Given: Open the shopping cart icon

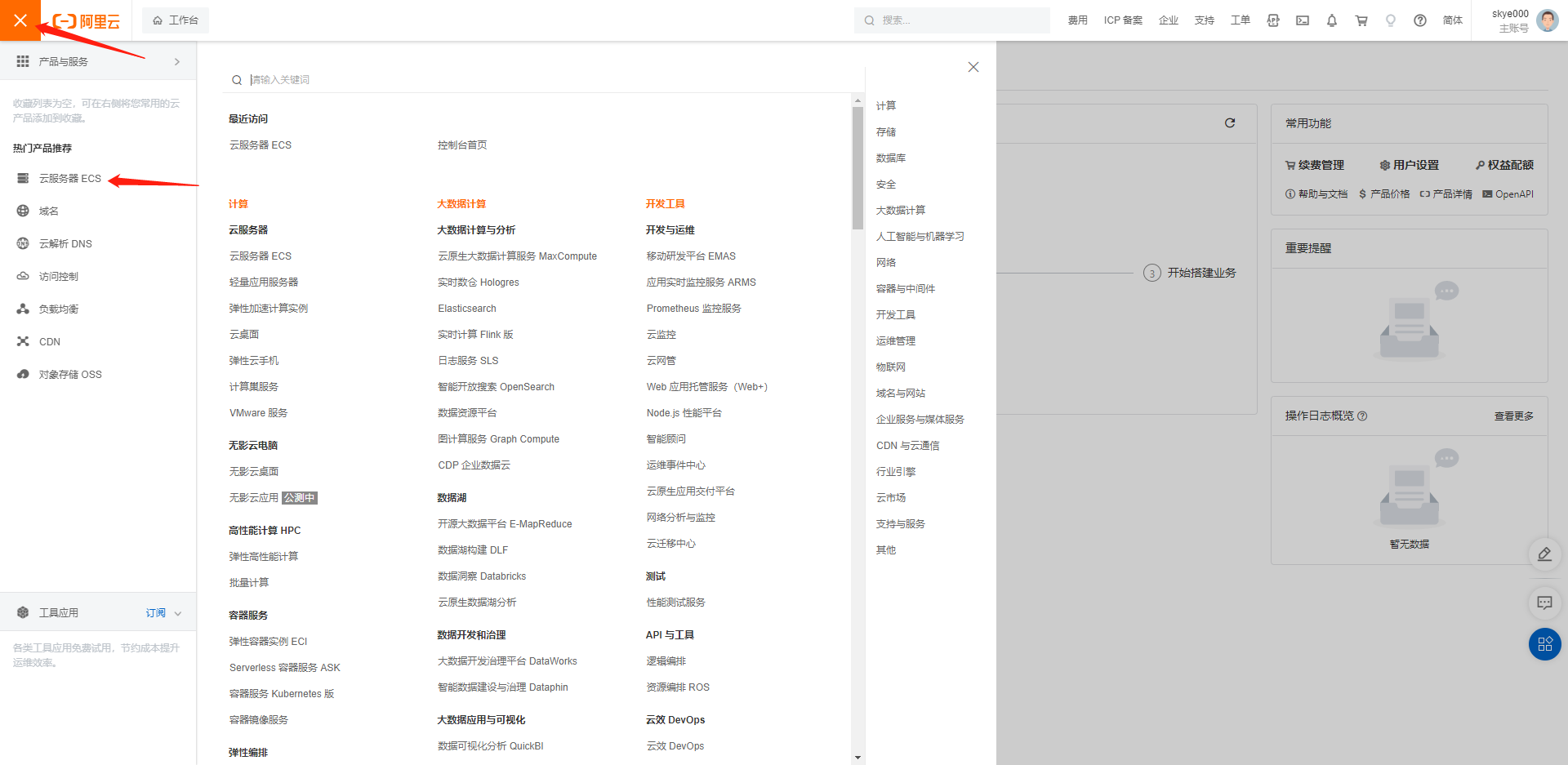Looking at the screenshot, I should (1361, 20).
